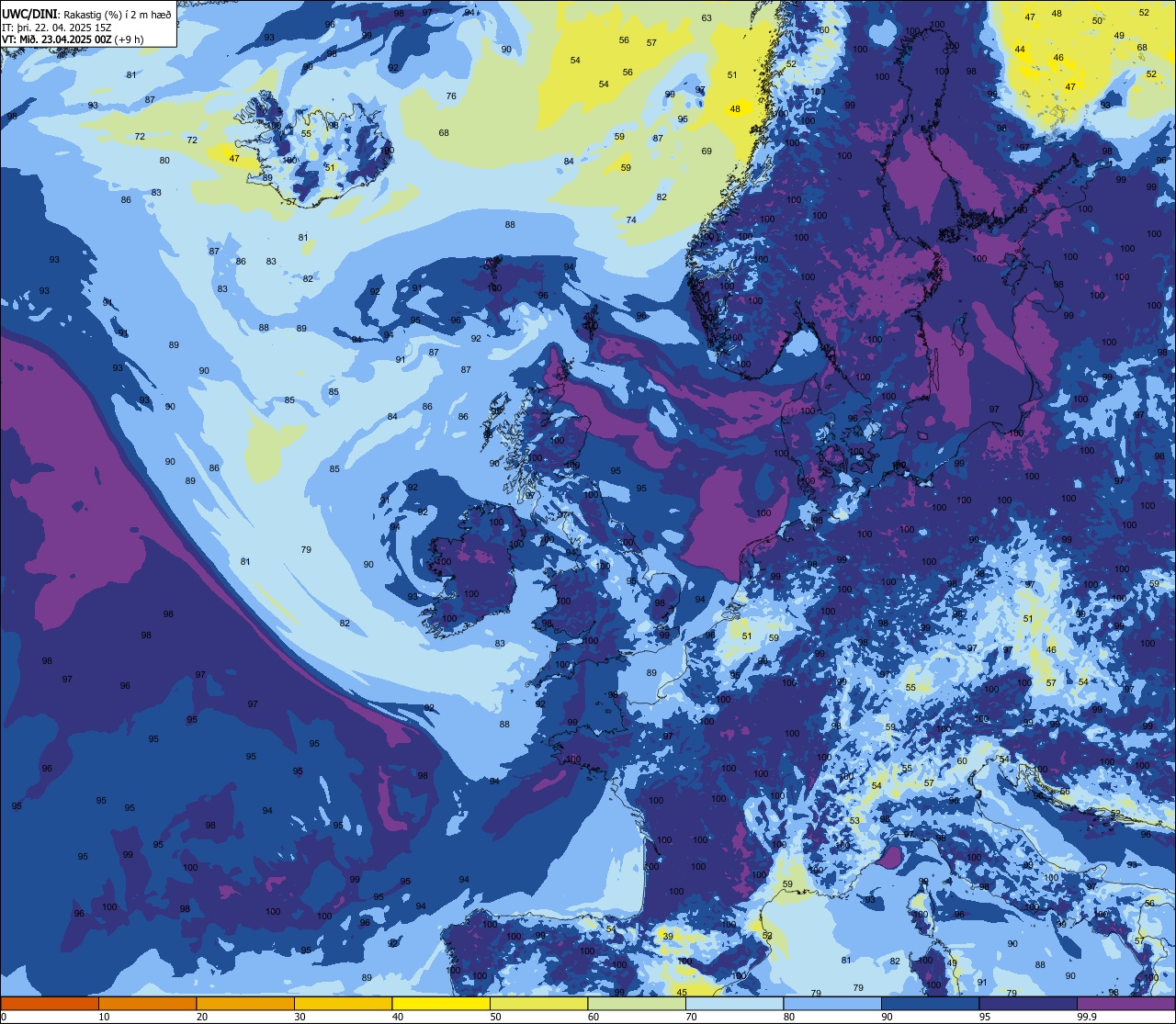The width and height of the screenshot is (1176, 1024).
Task: Click the map value "44" in the top-right yellow area
Action: point(1020,50)
